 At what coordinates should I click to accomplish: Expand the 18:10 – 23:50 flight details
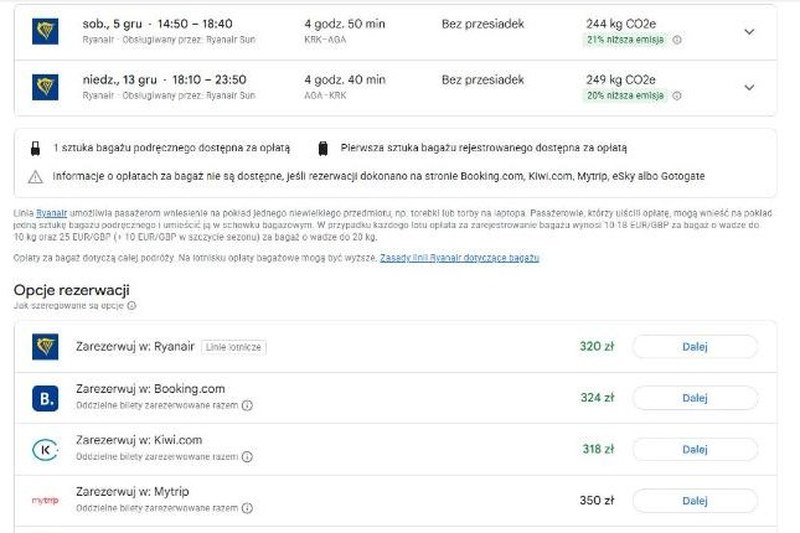749,87
